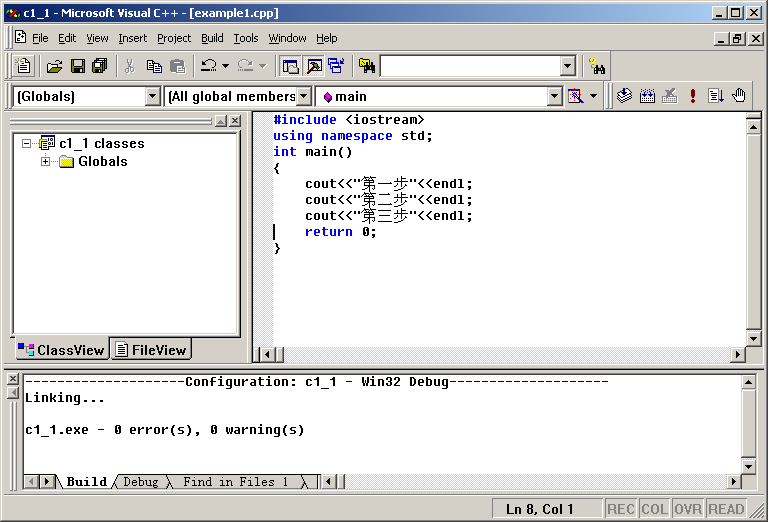768x522 pixels.
Task: Save the file with the floppy disk icon
Action: [x=78, y=66]
